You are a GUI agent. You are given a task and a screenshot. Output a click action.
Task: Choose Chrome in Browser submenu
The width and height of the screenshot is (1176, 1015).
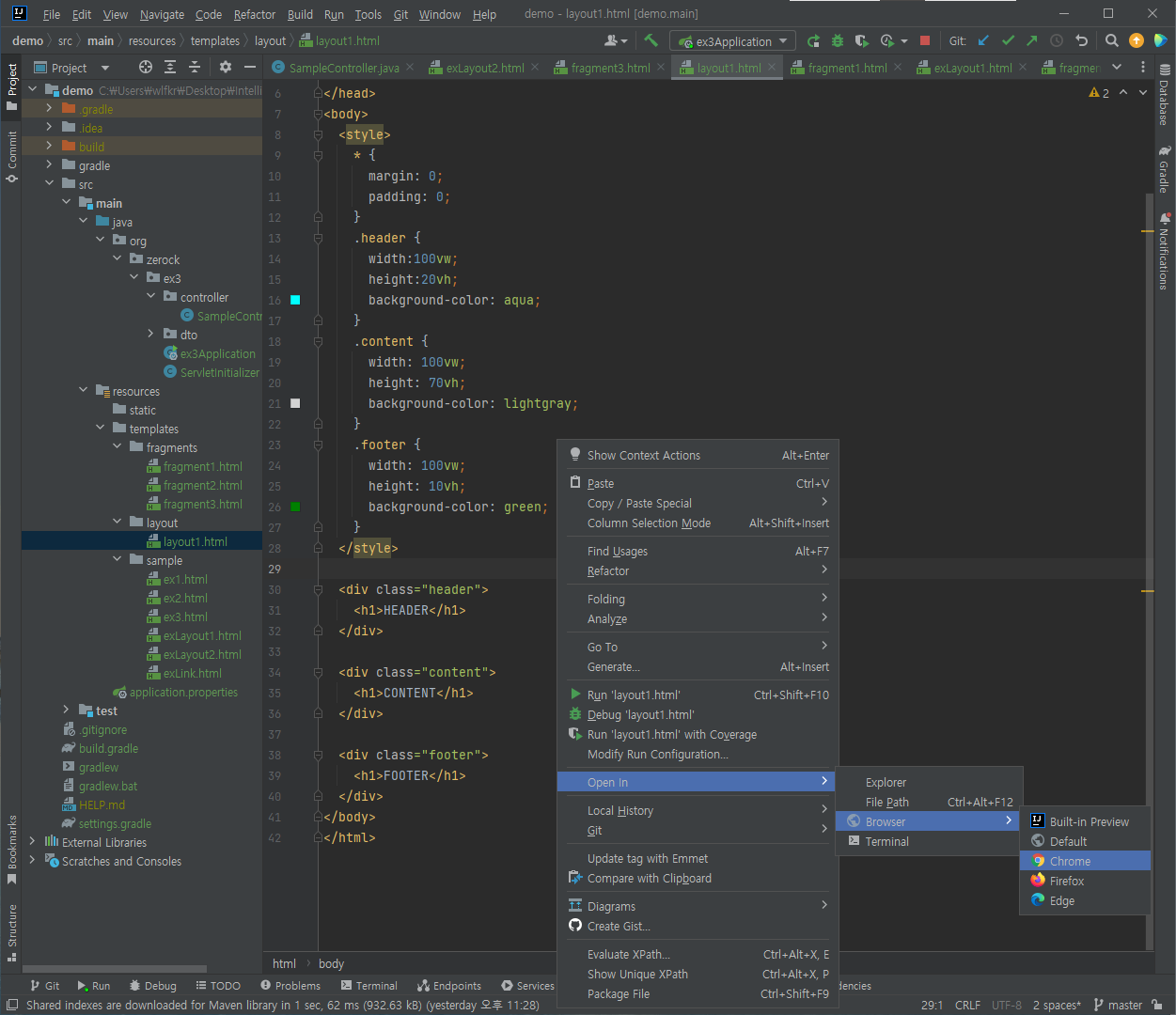(1085, 861)
